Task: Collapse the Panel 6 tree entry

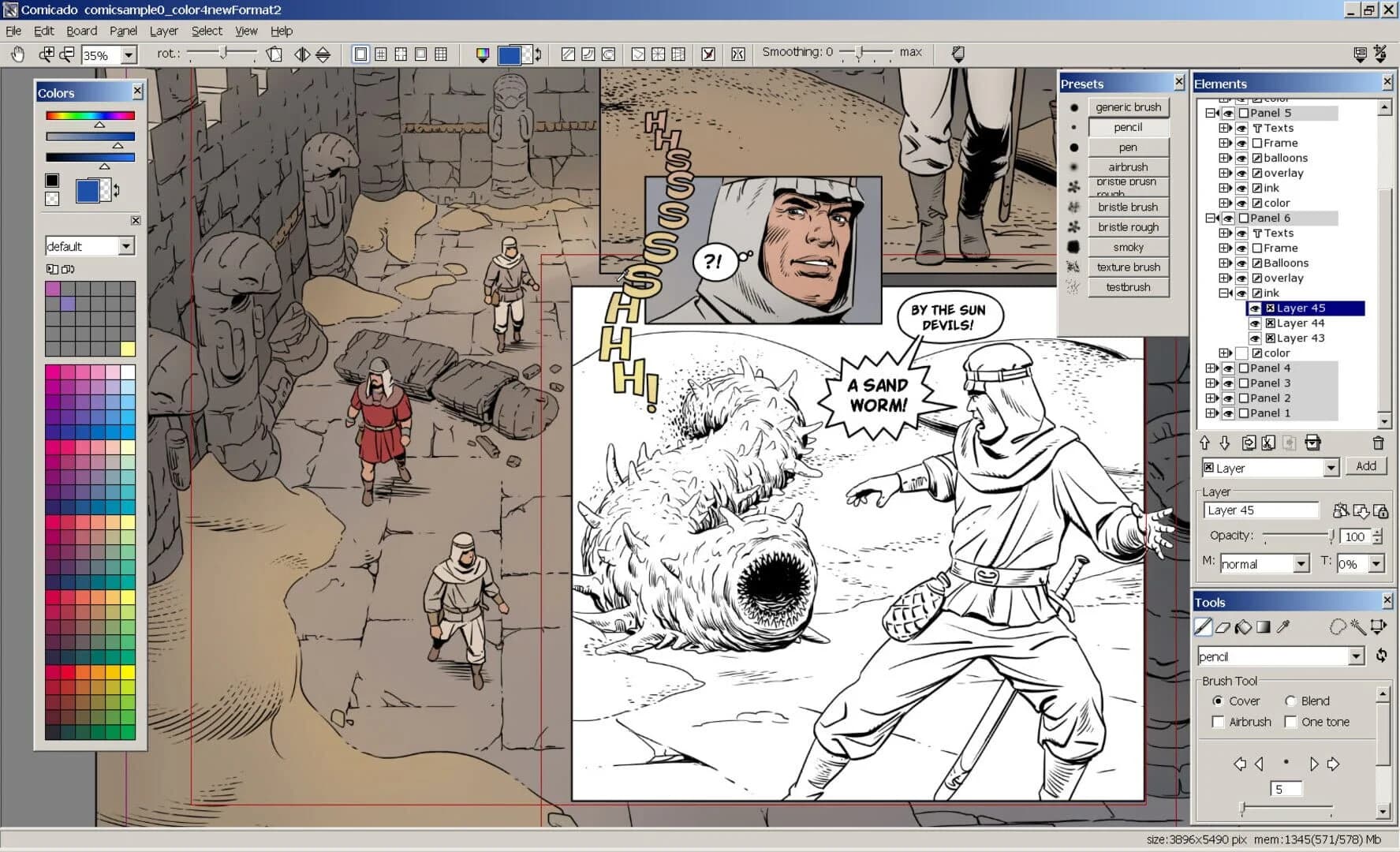Action: (x=1211, y=218)
